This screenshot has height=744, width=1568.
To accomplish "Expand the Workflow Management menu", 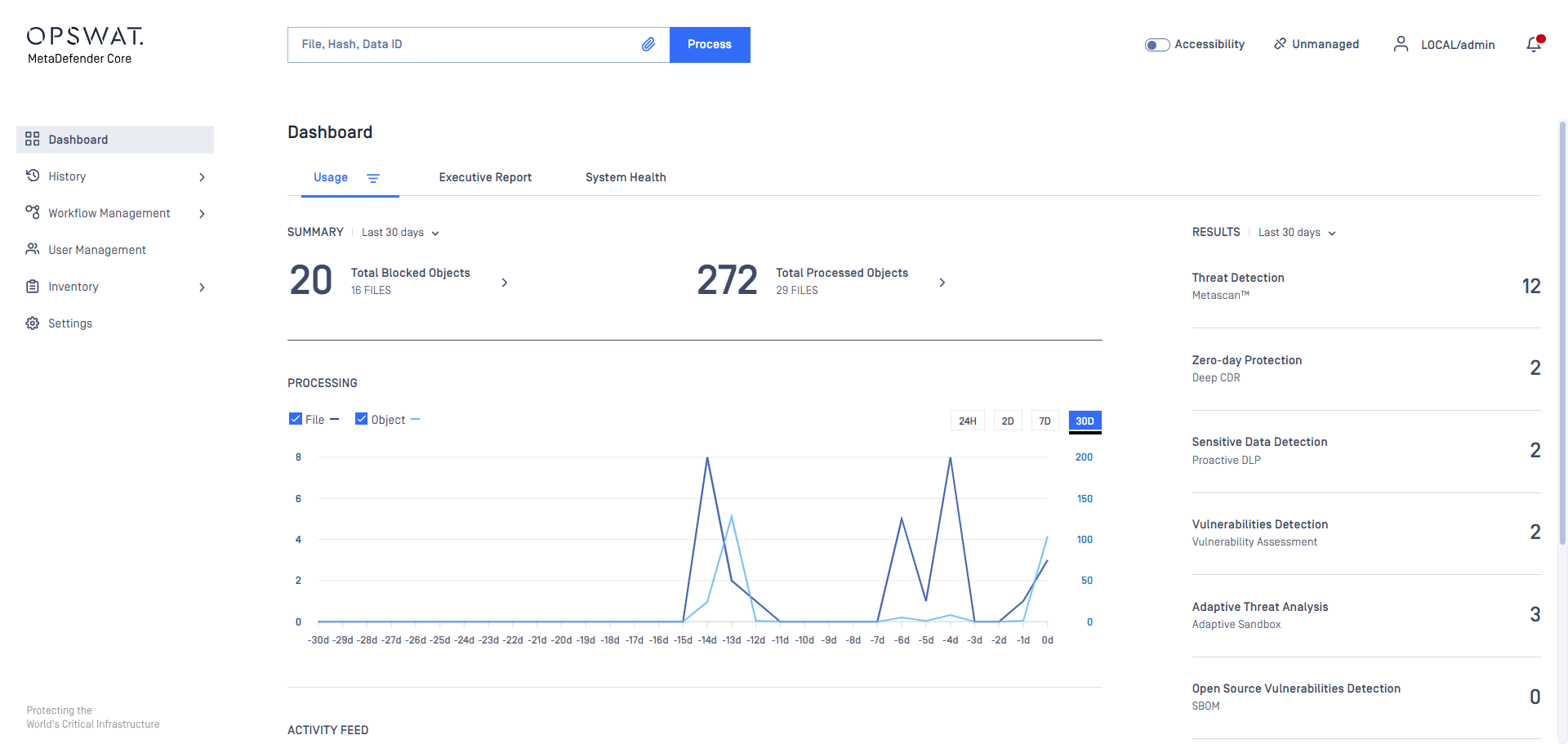I will (115, 213).
